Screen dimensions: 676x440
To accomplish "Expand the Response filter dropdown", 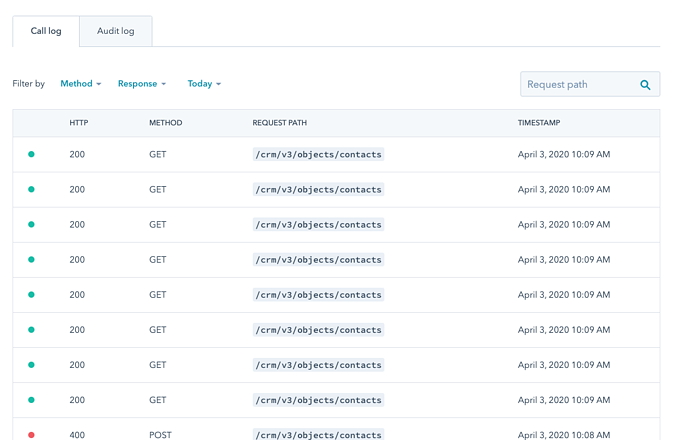I will tap(142, 84).
